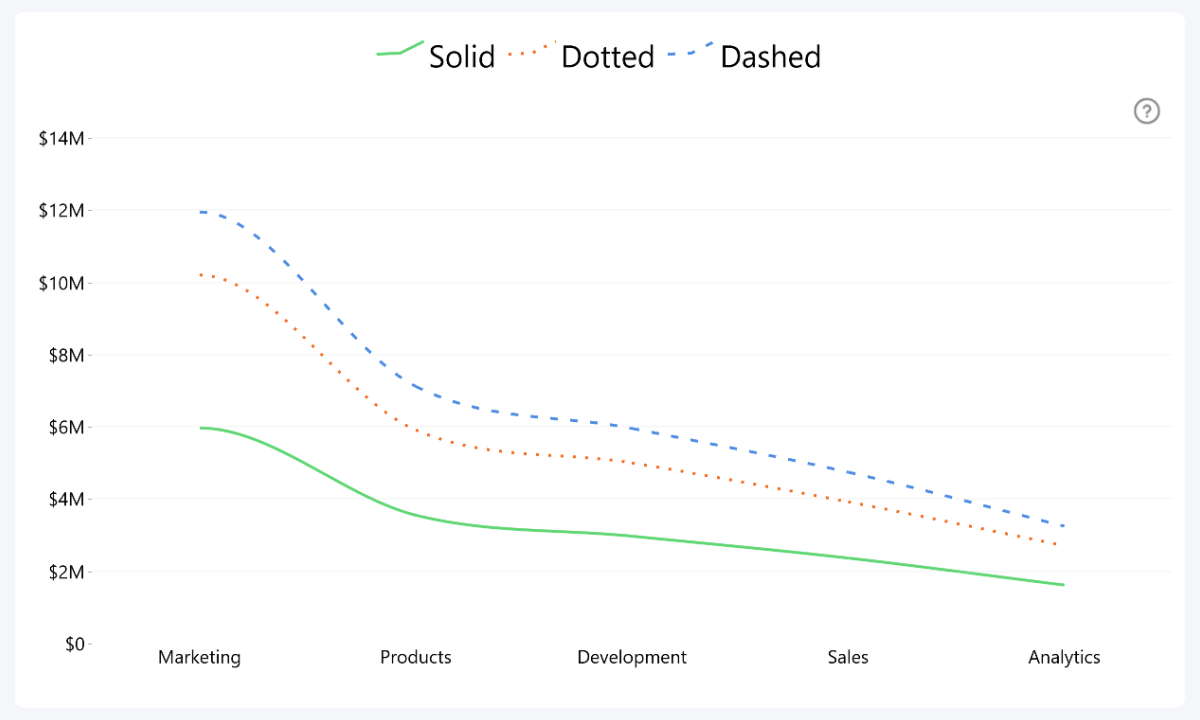
Task: Click the $10M value axis label
Action: 61,283
